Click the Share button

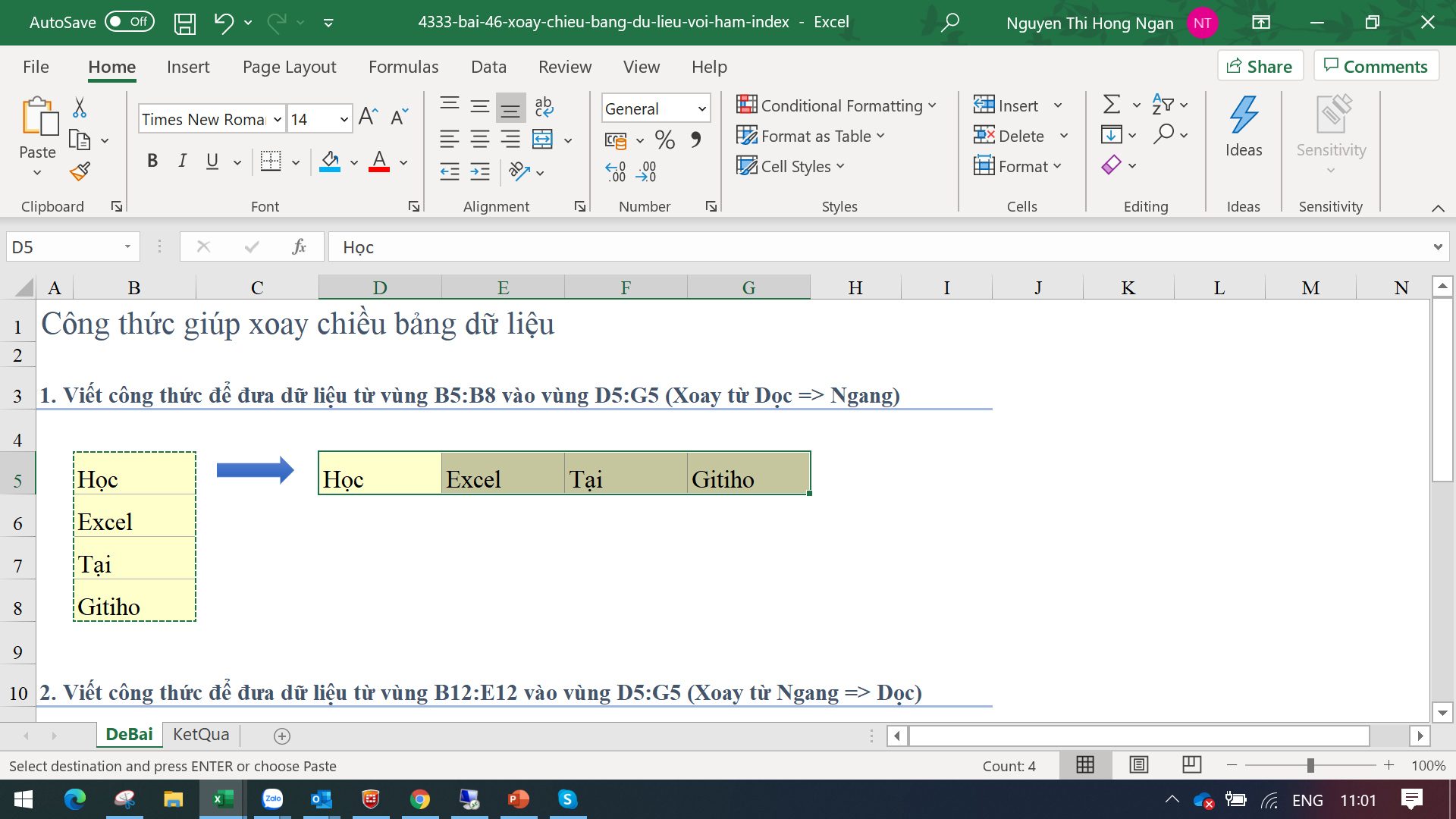click(x=1260, y=67)
